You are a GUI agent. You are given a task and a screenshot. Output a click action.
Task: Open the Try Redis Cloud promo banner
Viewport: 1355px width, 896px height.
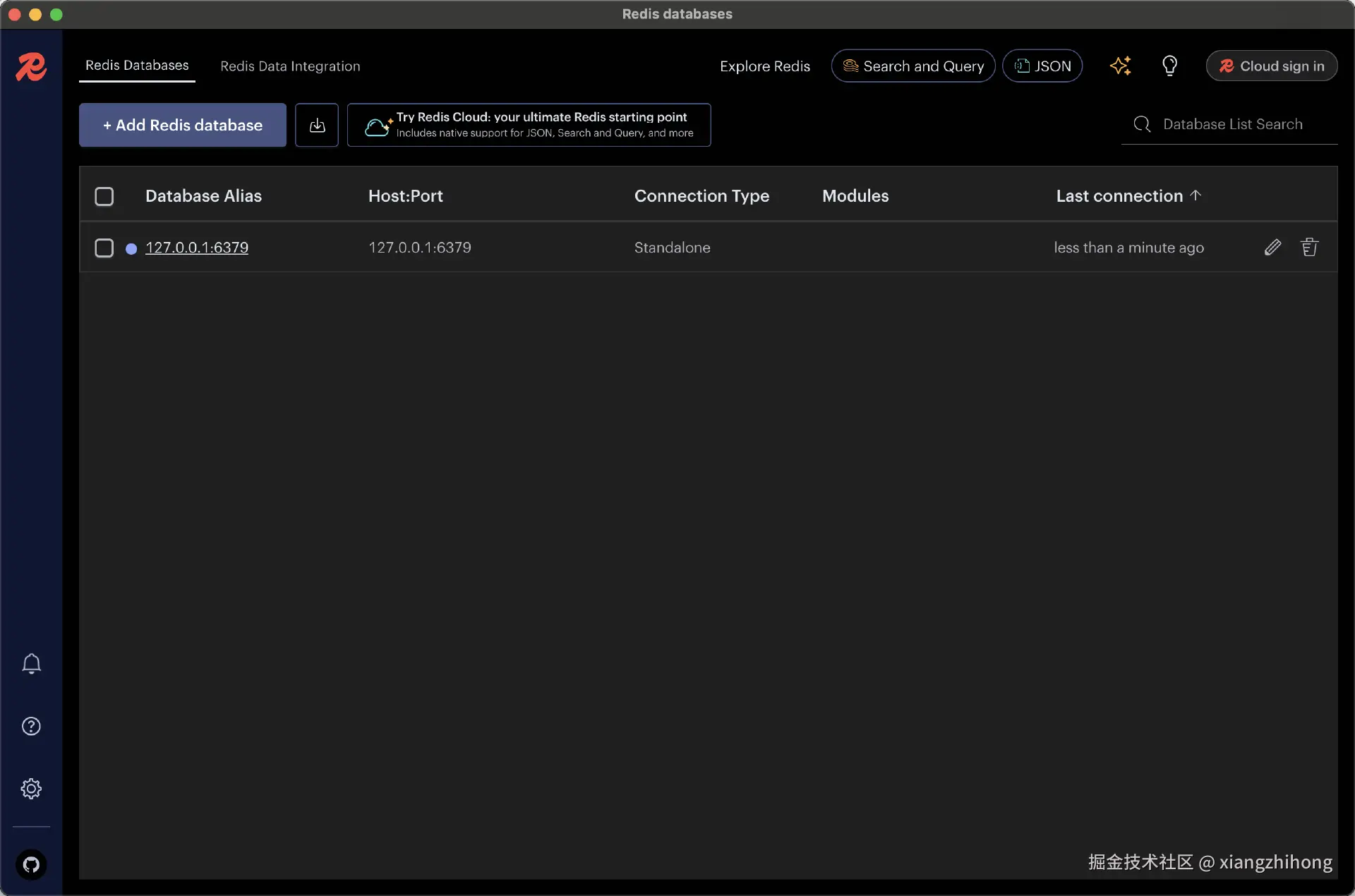click(529, 125)
